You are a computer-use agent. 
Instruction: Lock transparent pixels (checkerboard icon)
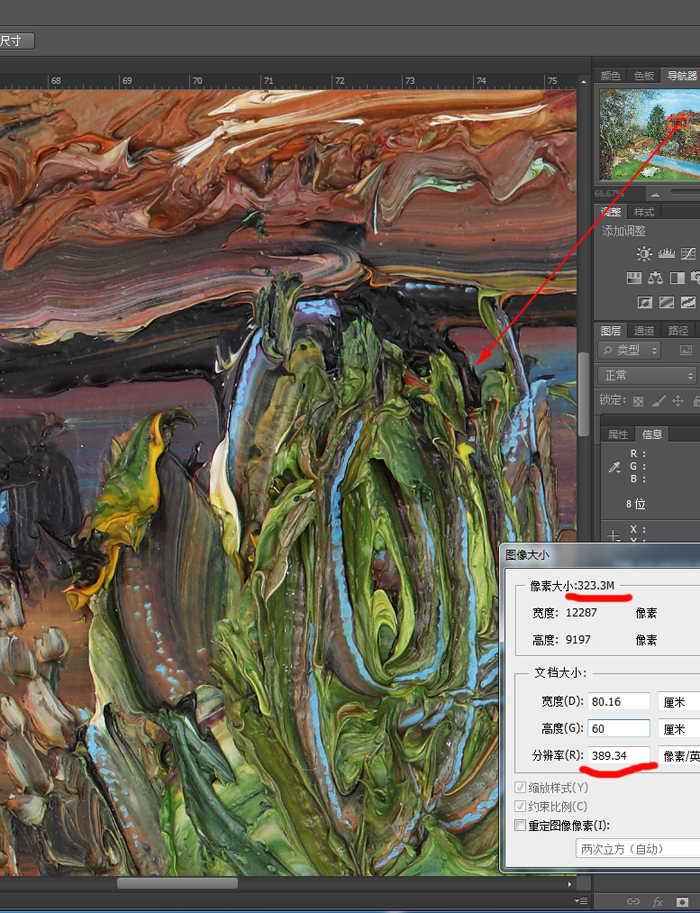click(638, 401)
